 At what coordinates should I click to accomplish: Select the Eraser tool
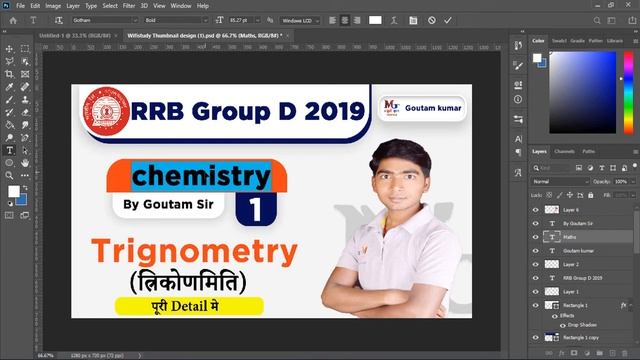(25, 112)
